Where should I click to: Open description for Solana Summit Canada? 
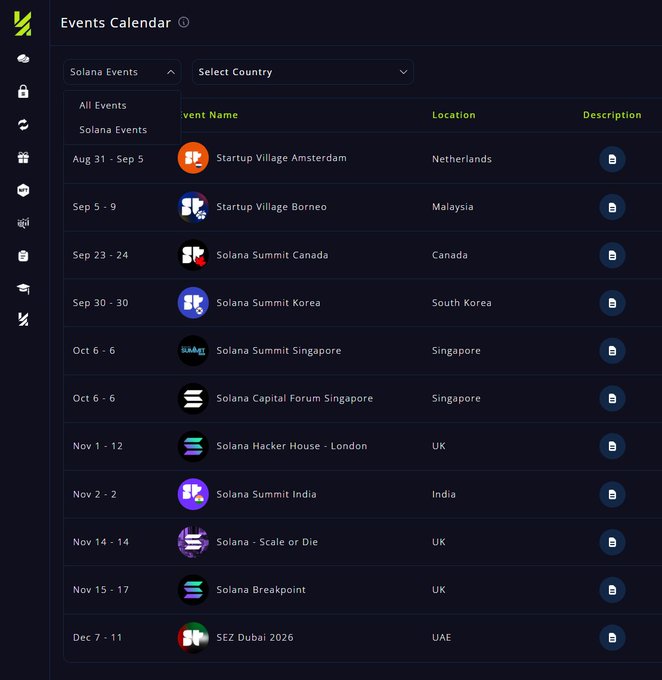(612, 255)
